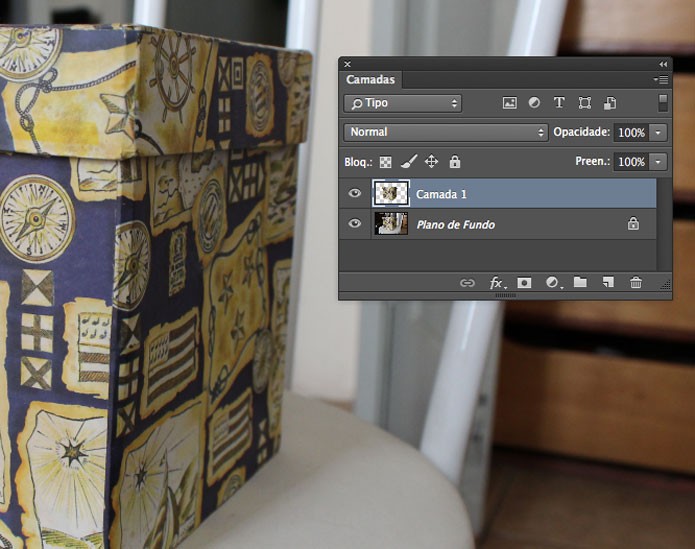Viewport: 695px width, 549px height.
Task: Open the Camadas panel flyout menu
Action: coord(661,80)
